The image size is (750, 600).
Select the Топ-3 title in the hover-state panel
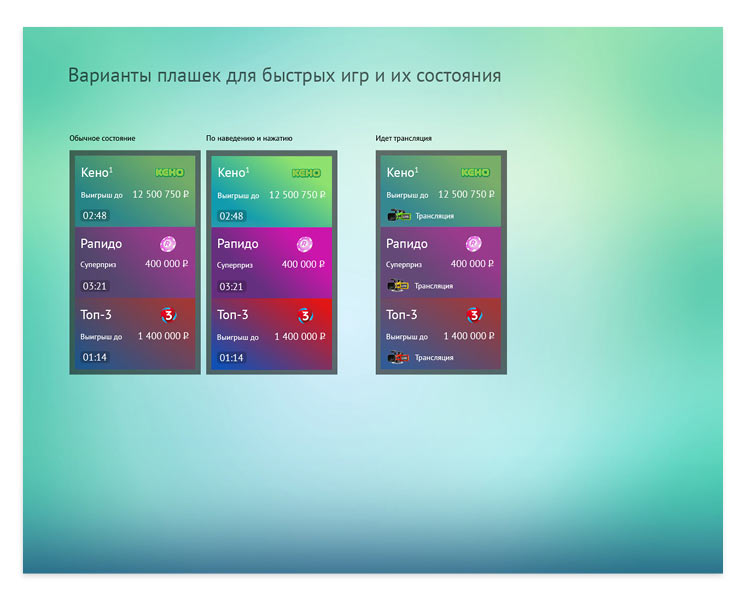(235, 315)
